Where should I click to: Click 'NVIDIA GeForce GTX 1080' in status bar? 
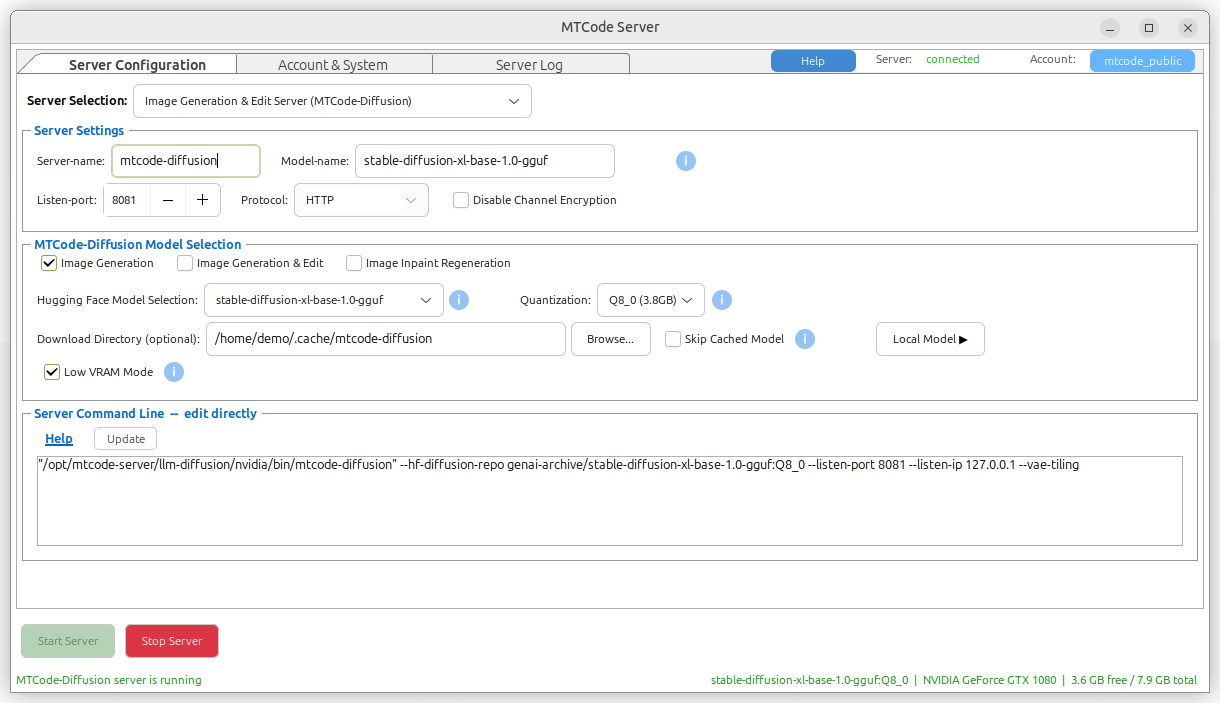point(989,680)
